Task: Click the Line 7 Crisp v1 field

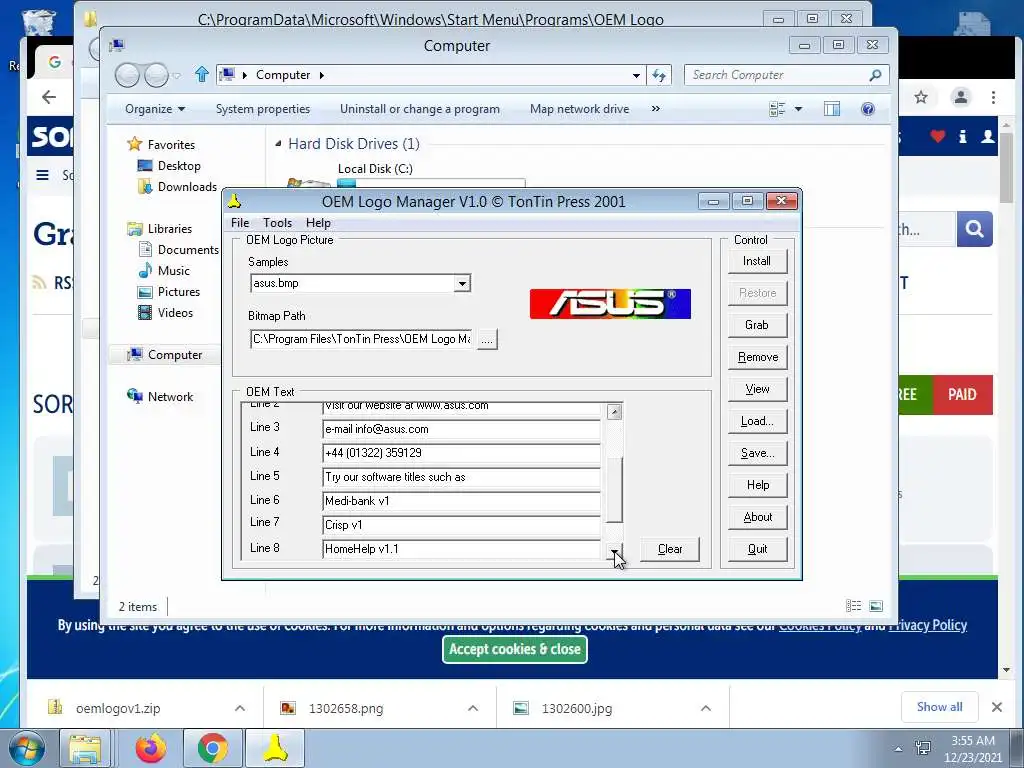Action: (x=461, y=525)
